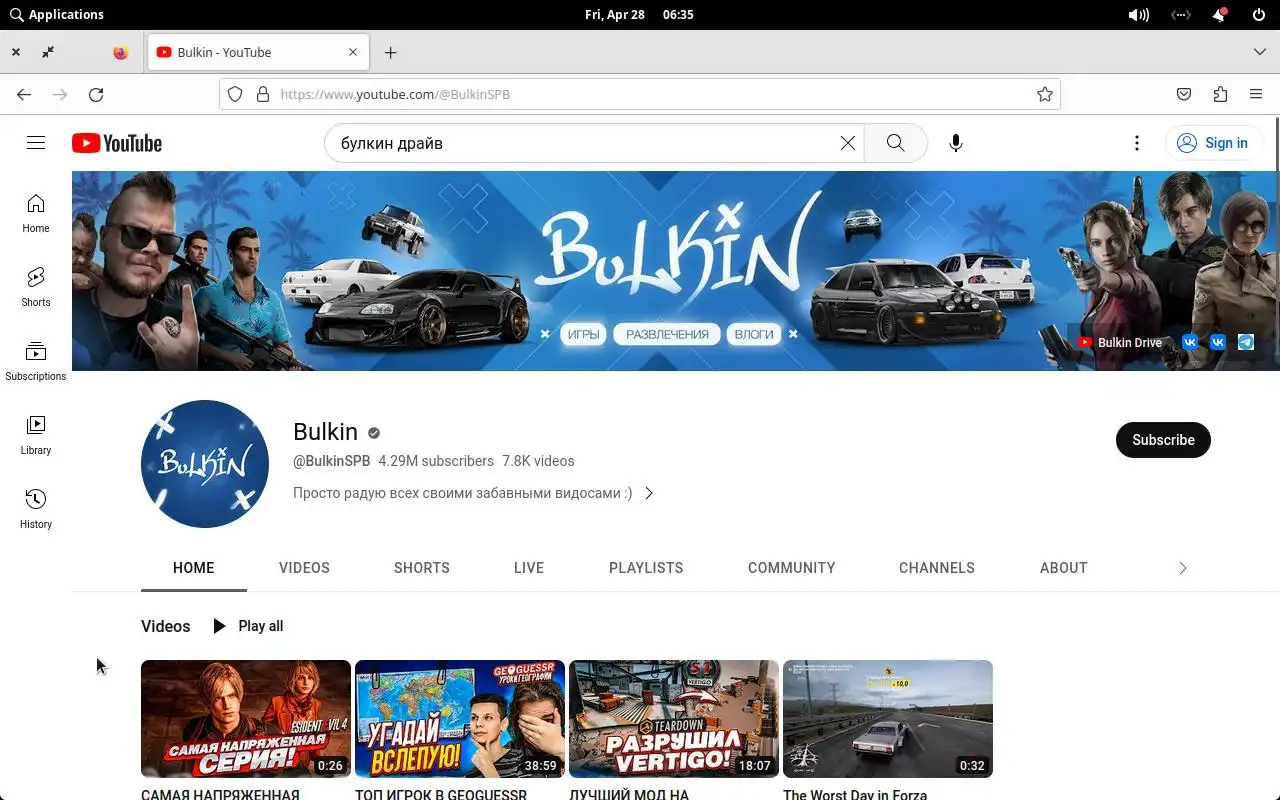The width and height of the screenshot is (1280, 800).
Task: Switch to the PLAYLISTS tab
Action: tap(646, 568)
